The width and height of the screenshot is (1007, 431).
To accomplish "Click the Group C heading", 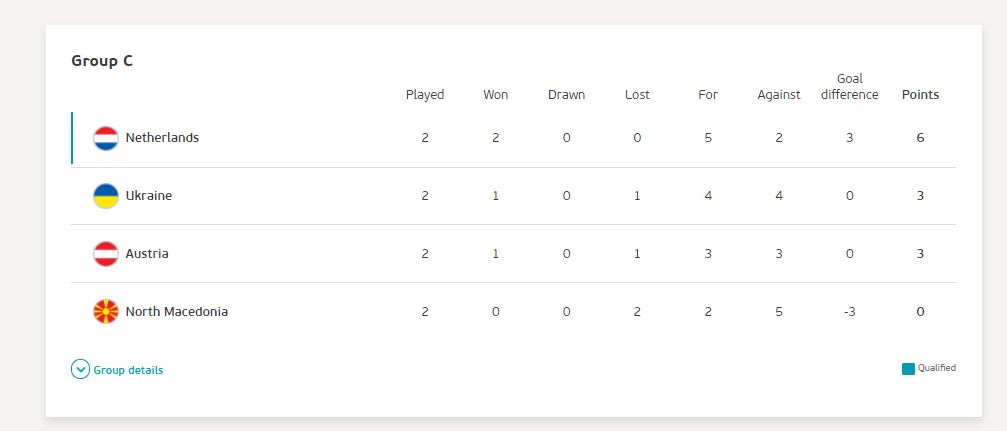I will click(102, 61).
